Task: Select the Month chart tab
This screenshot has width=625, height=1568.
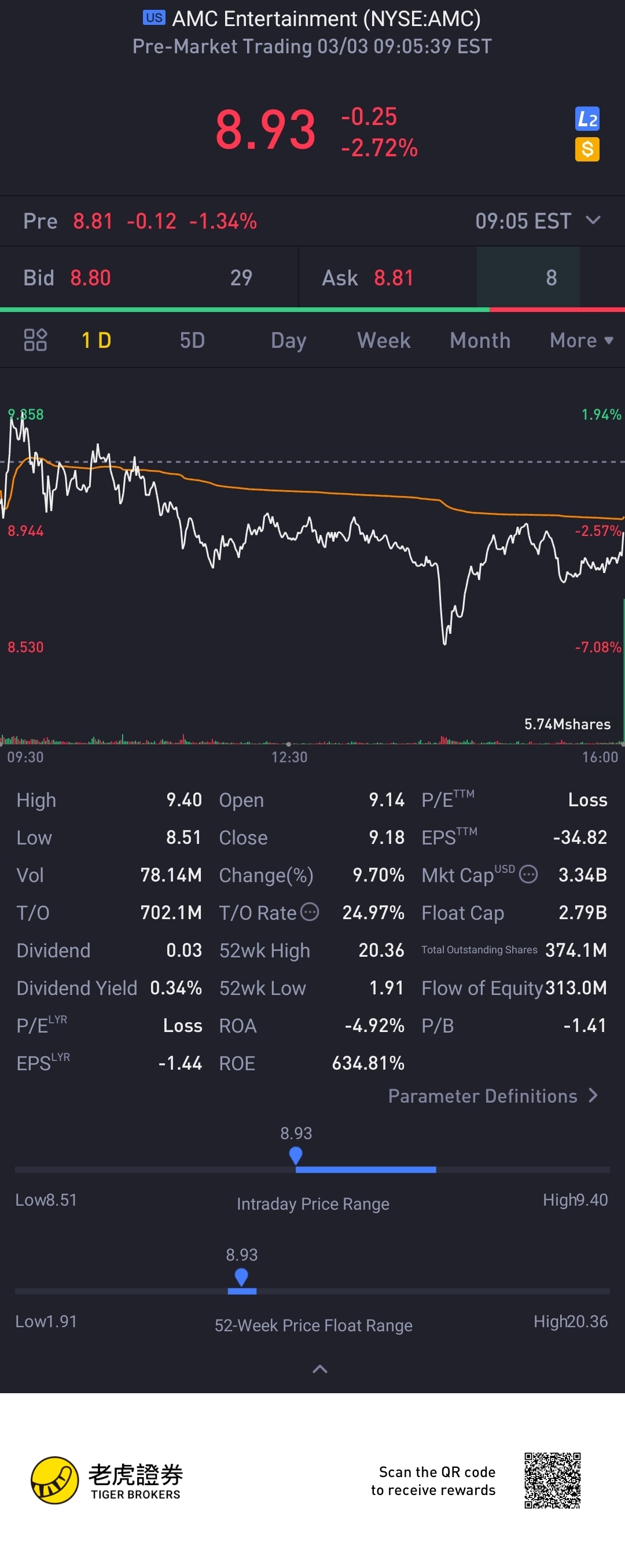Action: coord(480,340)
